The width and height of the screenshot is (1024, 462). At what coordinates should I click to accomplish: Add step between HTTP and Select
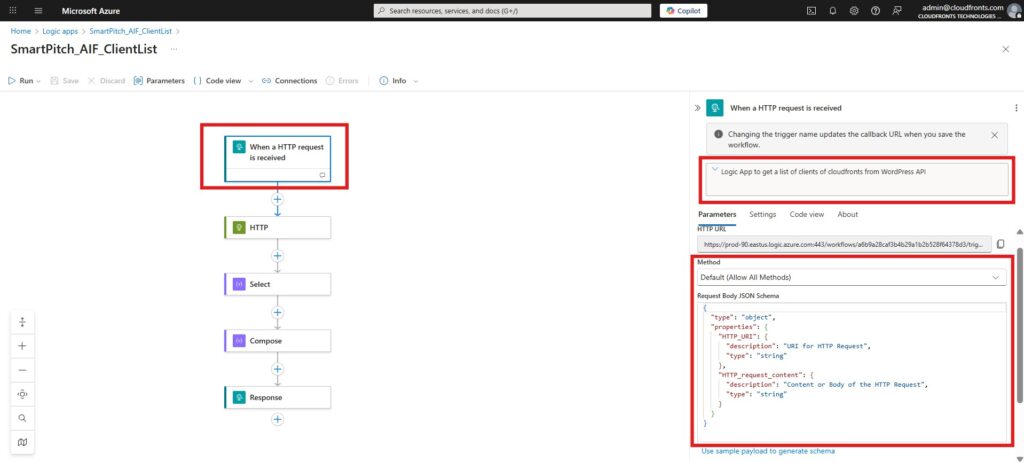coord(277,256)
